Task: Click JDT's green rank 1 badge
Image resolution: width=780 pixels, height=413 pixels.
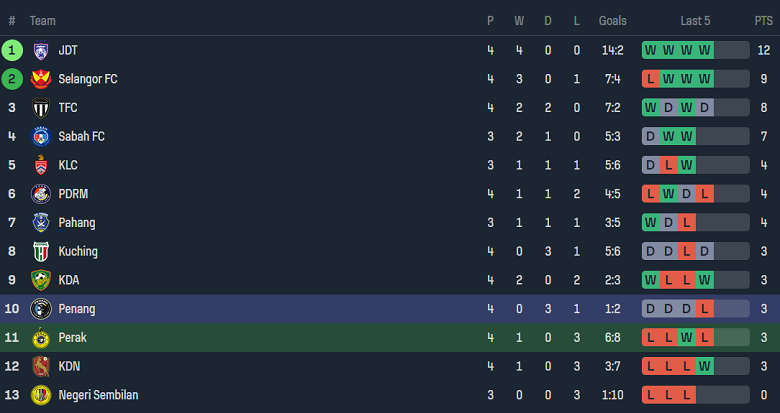Action: coord(12,50)
